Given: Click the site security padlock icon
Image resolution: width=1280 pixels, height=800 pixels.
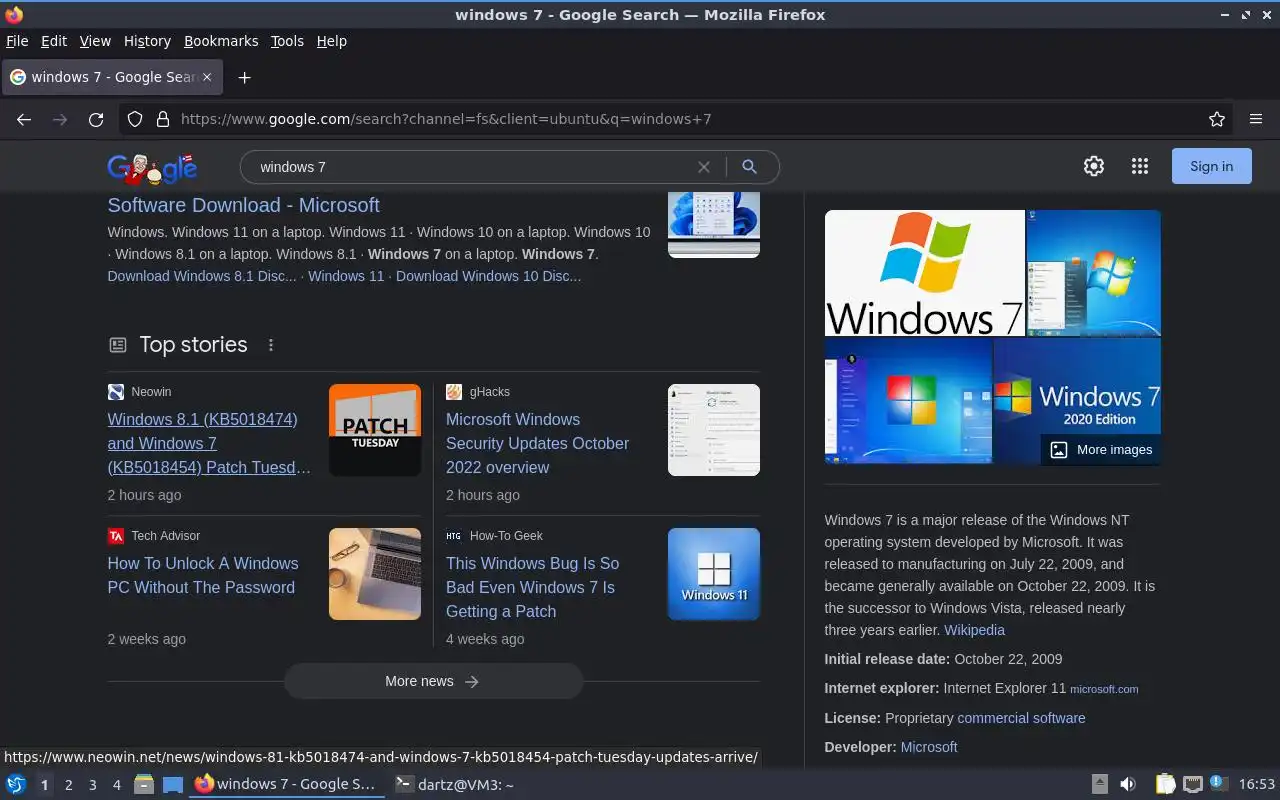Looking at the screenshot, I should (x=163, y=119).
